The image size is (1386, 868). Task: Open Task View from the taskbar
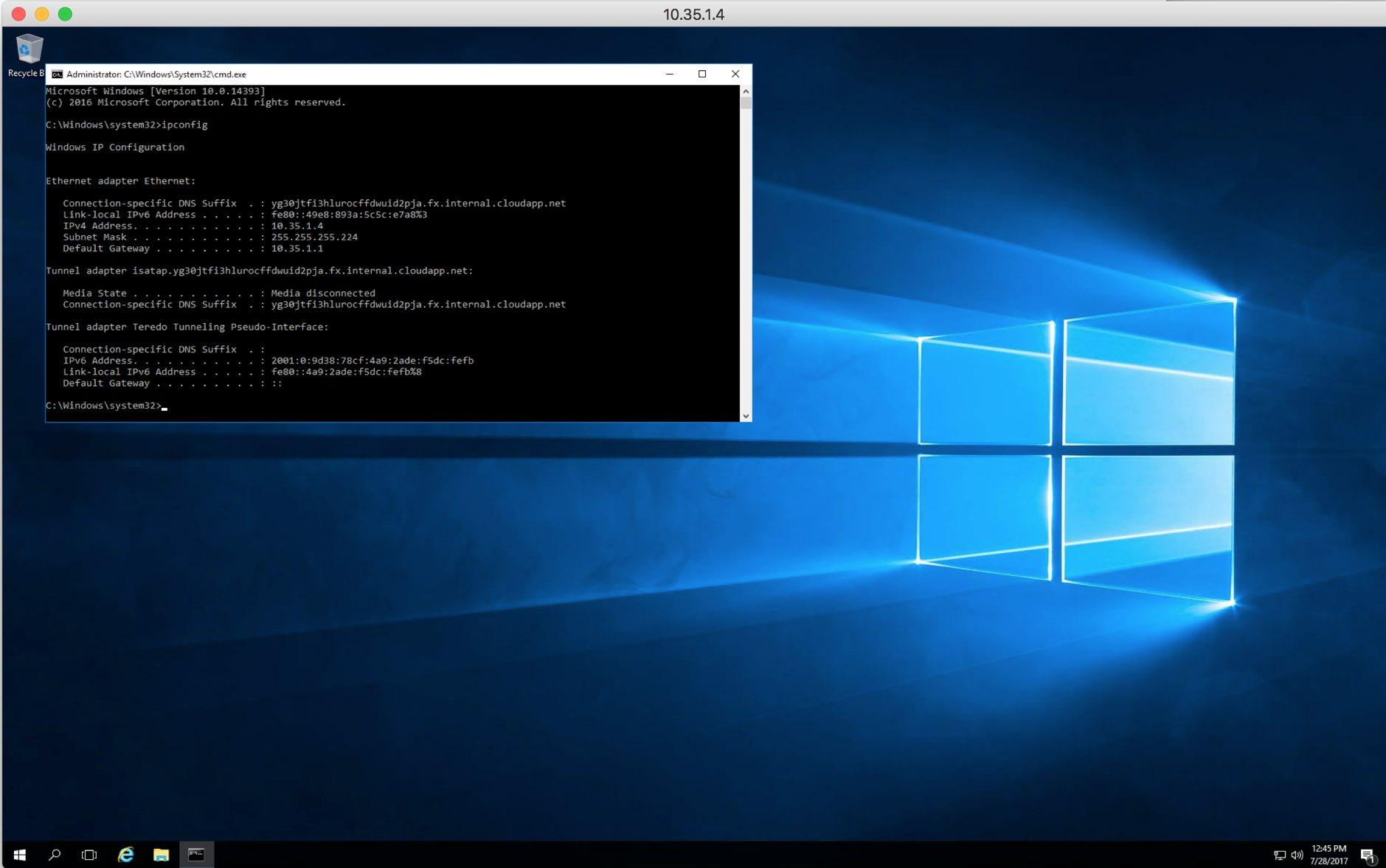[x=89, y=855]
